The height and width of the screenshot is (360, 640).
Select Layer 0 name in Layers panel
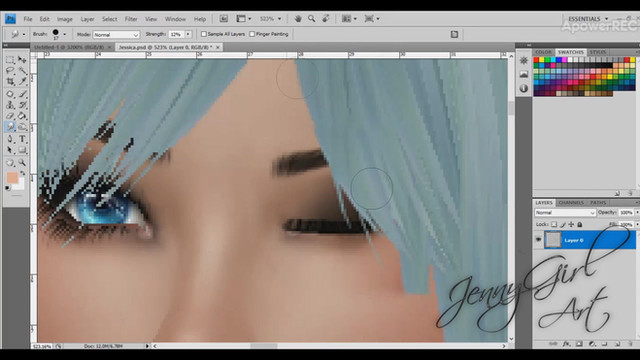click(x=574, y=240)
